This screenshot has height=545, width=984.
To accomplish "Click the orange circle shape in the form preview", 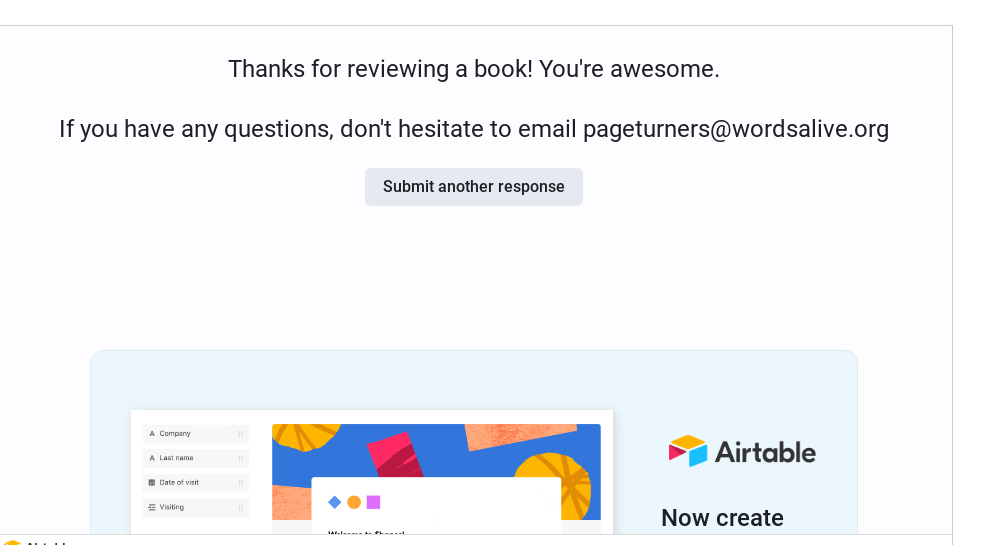I will click(354, 502).
